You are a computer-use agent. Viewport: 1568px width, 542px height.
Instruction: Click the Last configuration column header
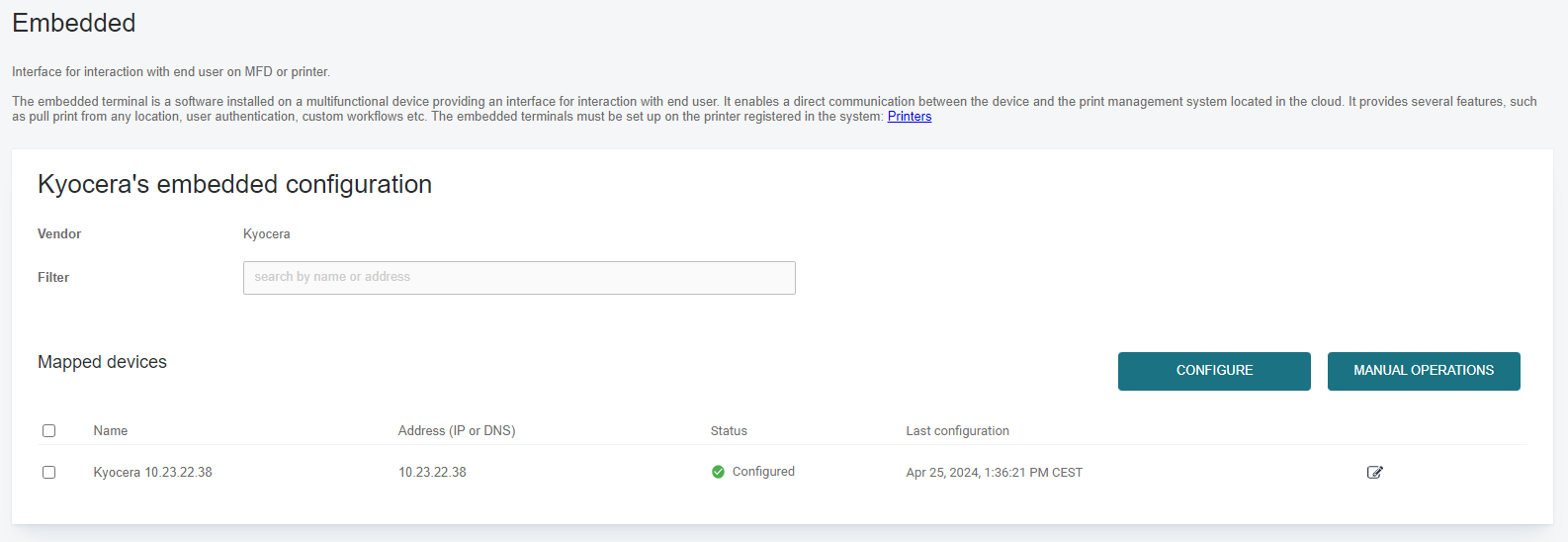coord(957,431)
